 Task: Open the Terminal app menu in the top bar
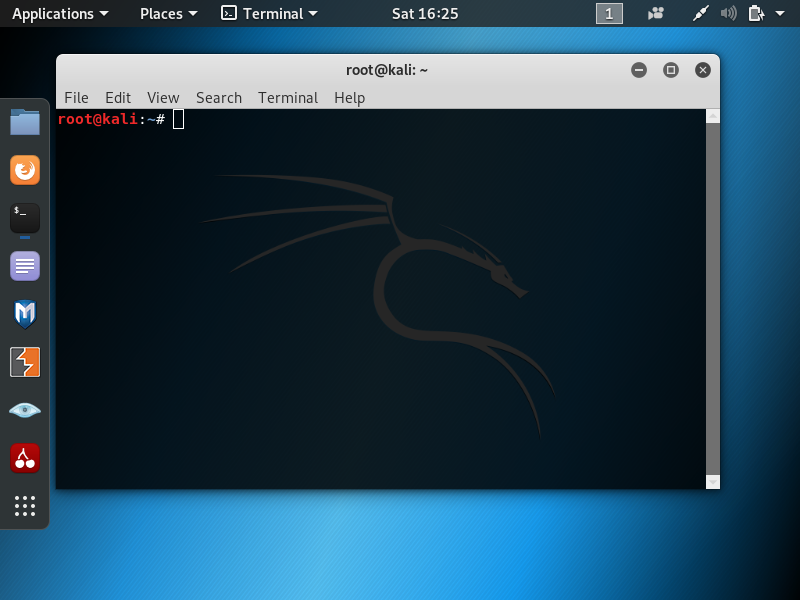coord(269,14)
